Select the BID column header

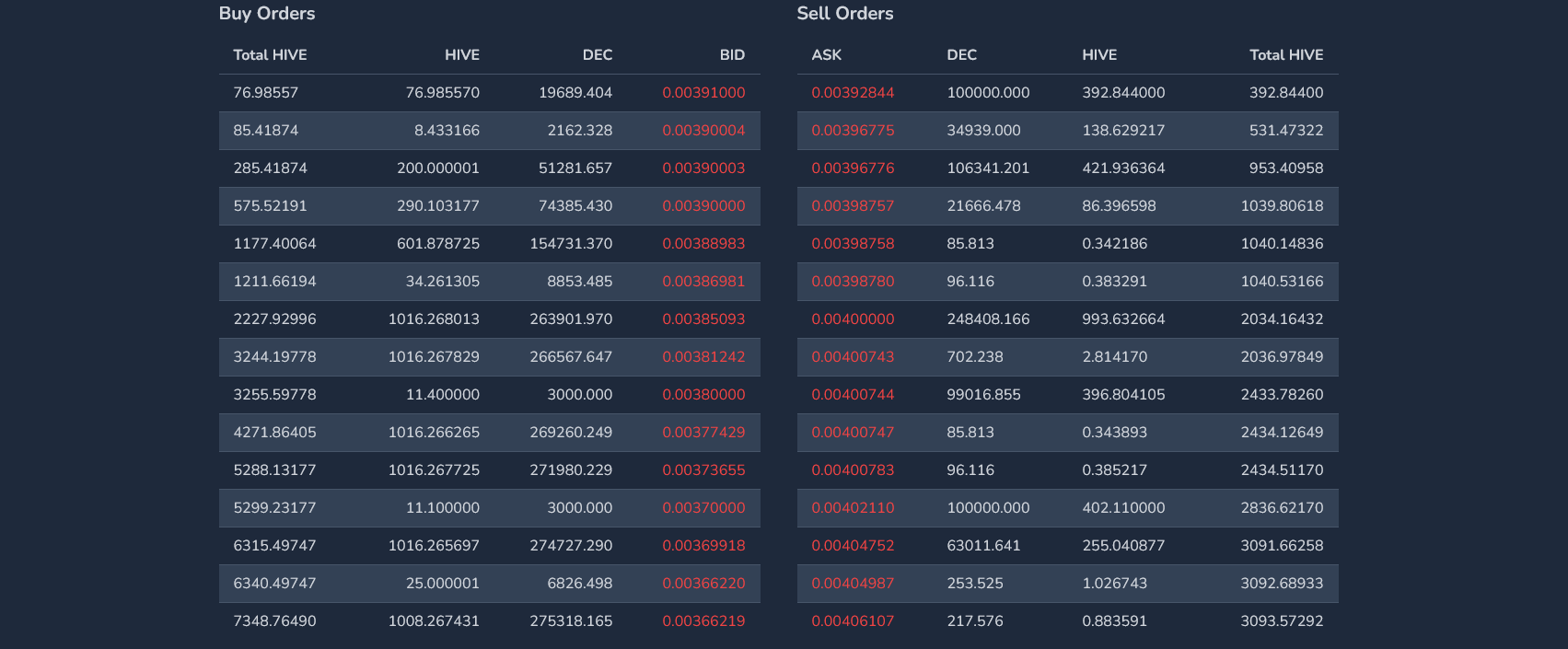(x=732, y=55)
